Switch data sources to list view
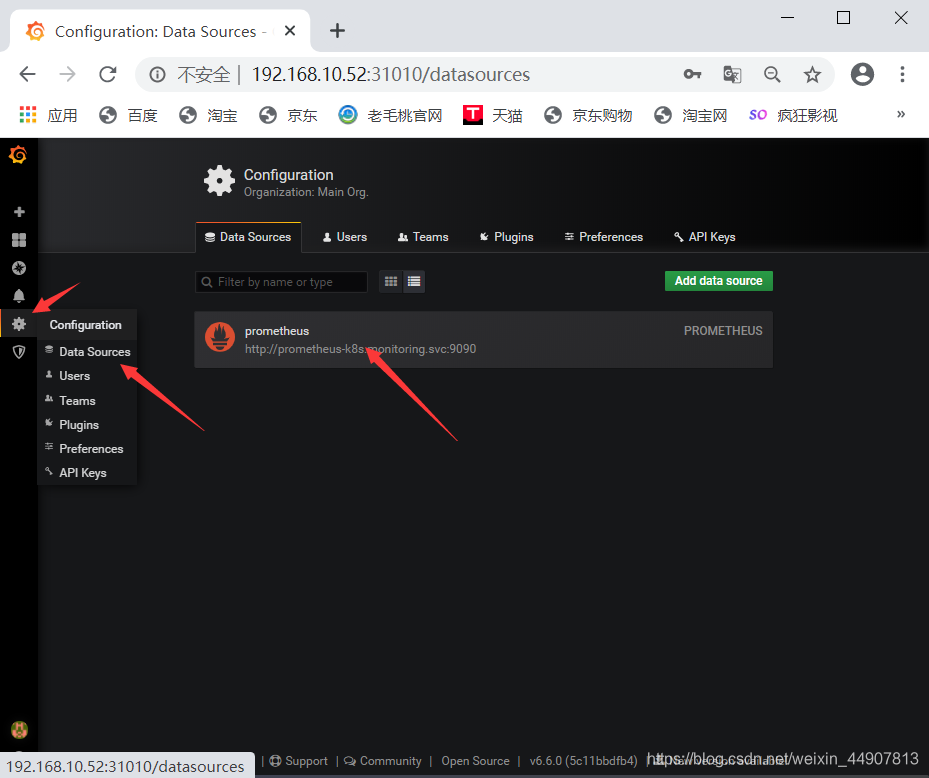Image resolution: width=929 pixels, height=778 pixels. pos(414,281)
